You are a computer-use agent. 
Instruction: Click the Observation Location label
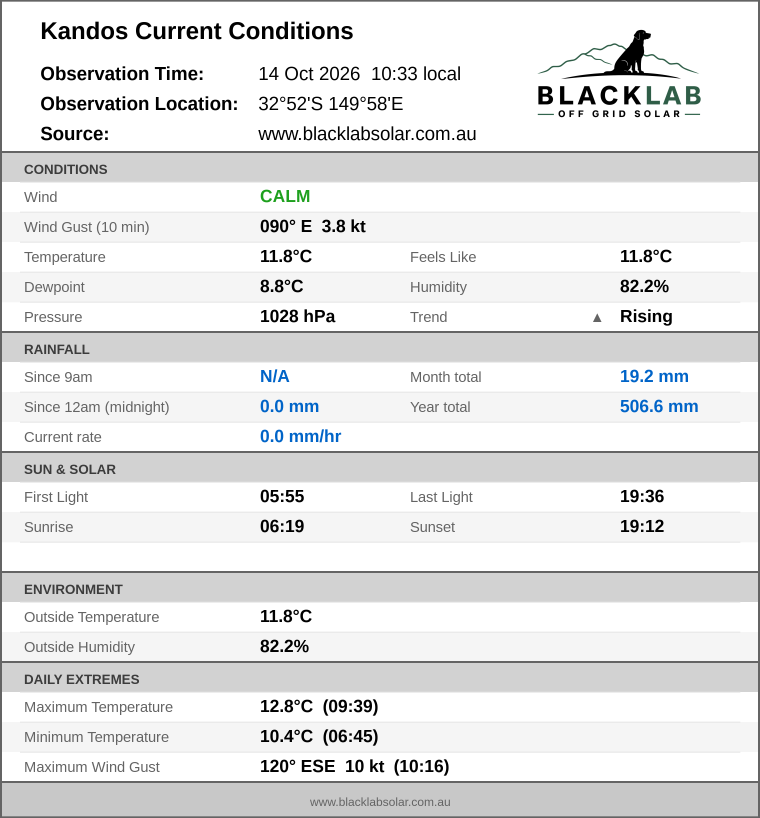[139, 104]
